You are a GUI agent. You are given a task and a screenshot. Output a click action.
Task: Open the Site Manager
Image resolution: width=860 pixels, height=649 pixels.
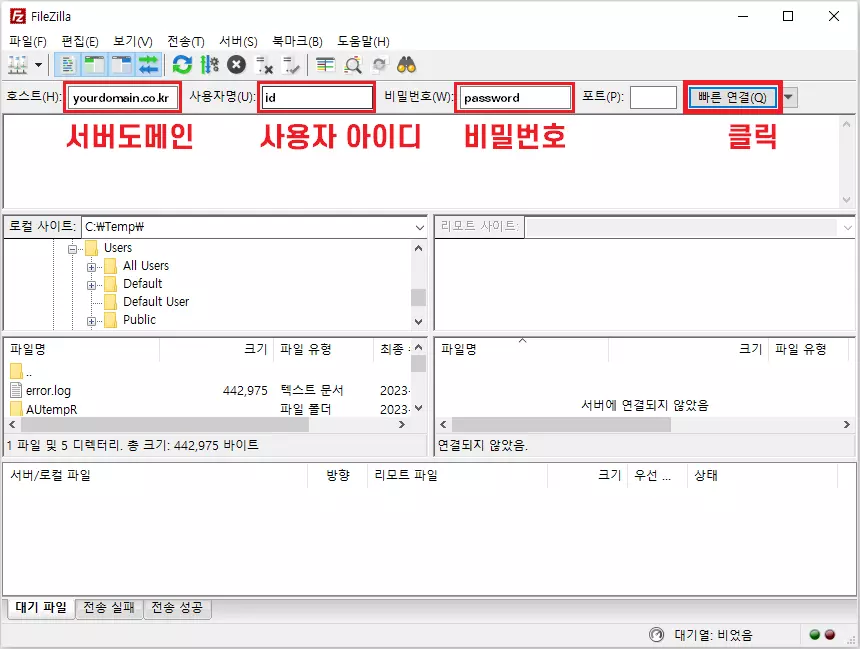(x=17, y=64)
